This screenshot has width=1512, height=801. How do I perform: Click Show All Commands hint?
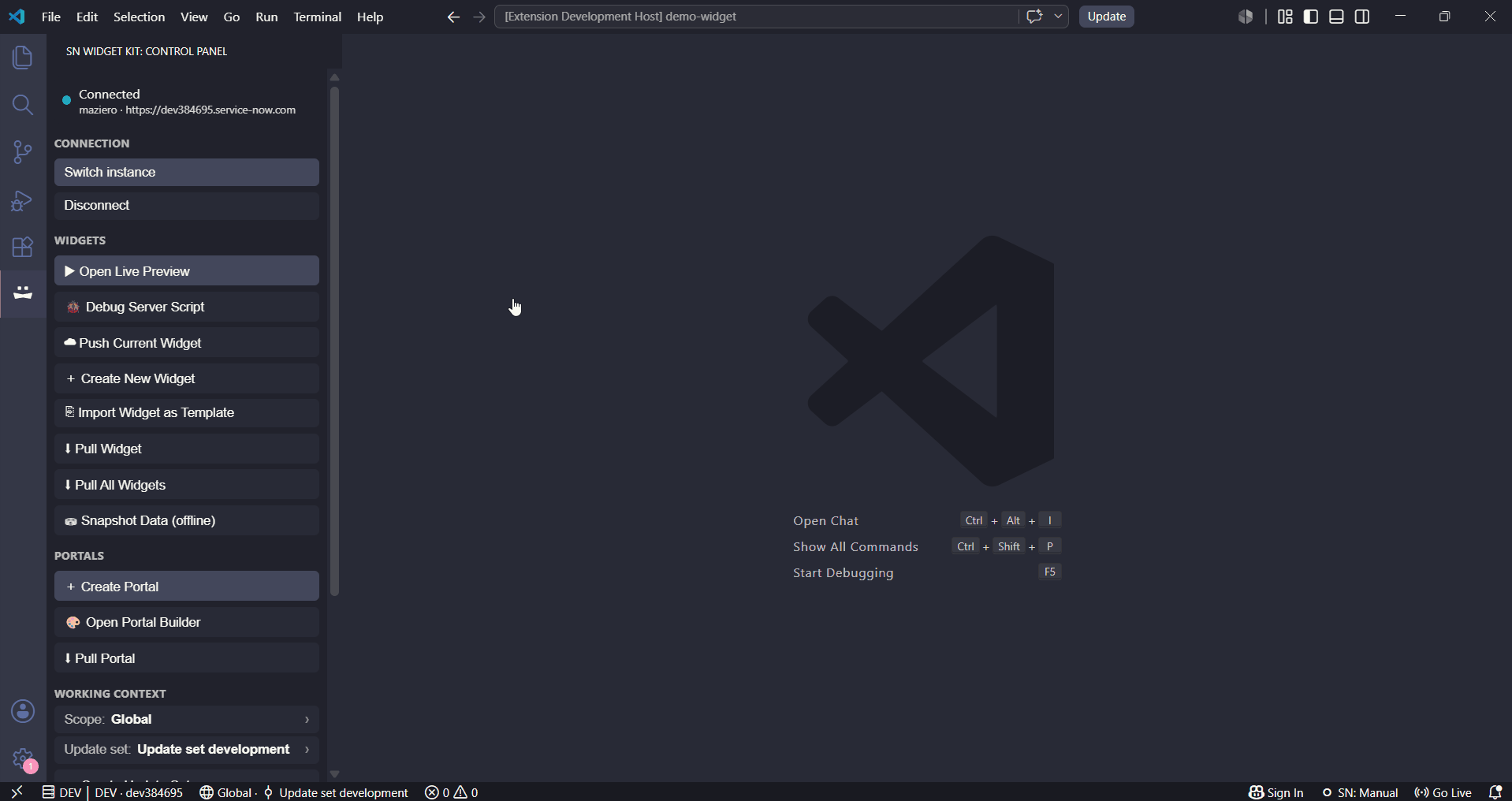(x=855, y=546)
